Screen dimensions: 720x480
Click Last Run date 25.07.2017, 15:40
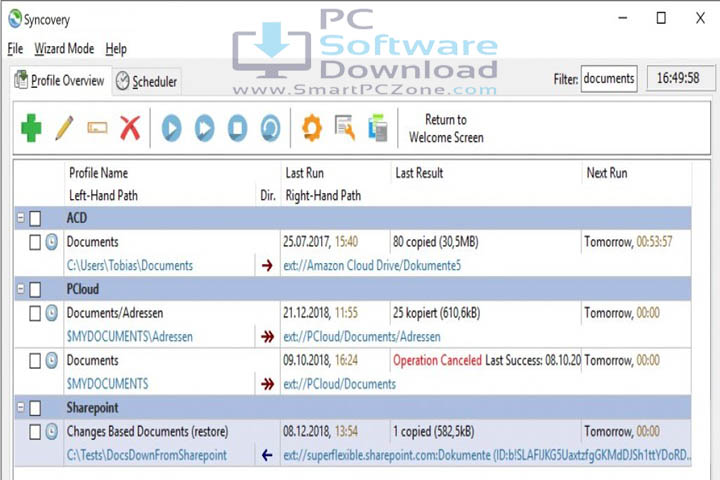321,242
